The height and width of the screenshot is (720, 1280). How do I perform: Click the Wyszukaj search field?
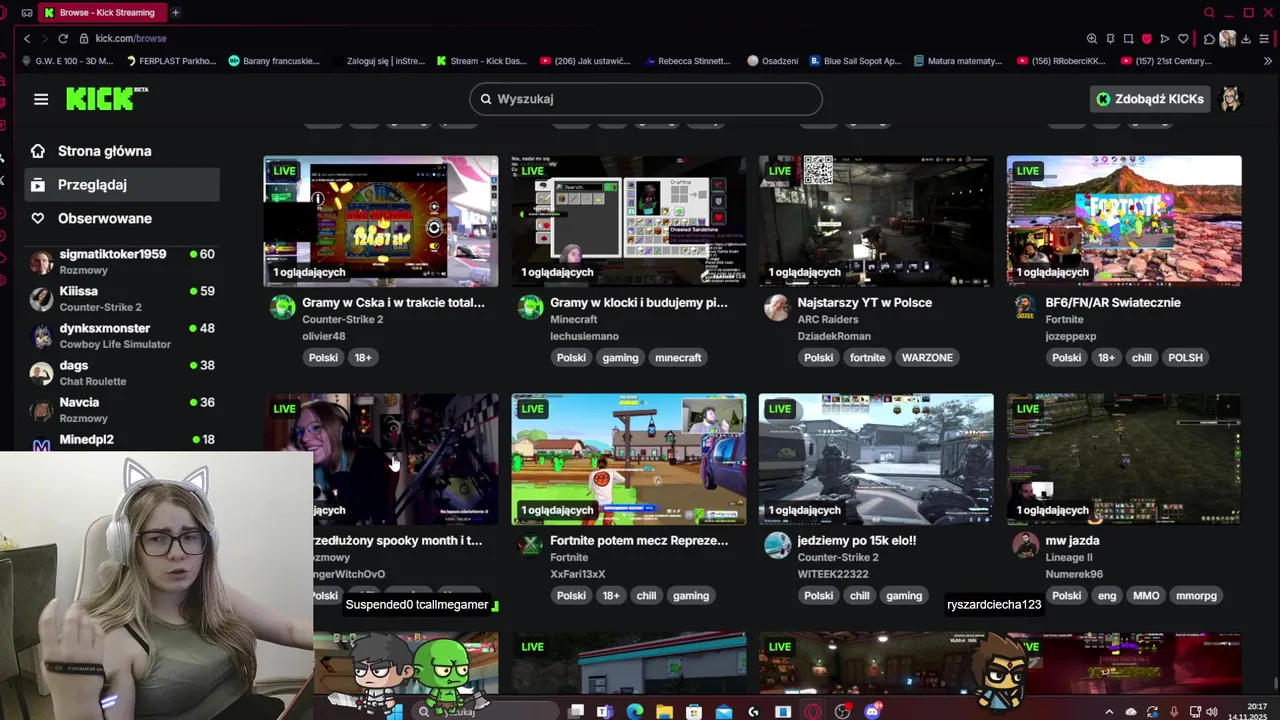click(x=646, y=99)
